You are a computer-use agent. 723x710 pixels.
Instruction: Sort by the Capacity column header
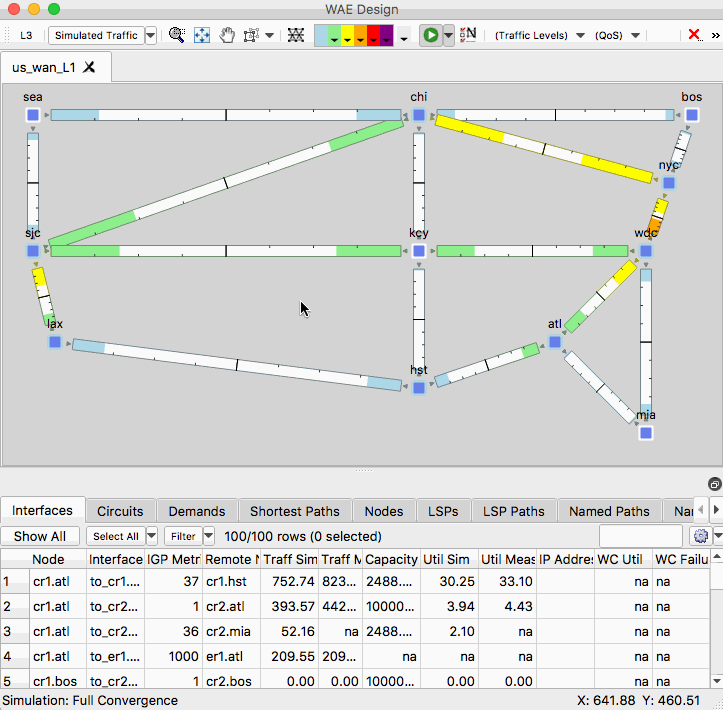click(x=391, y=559)
